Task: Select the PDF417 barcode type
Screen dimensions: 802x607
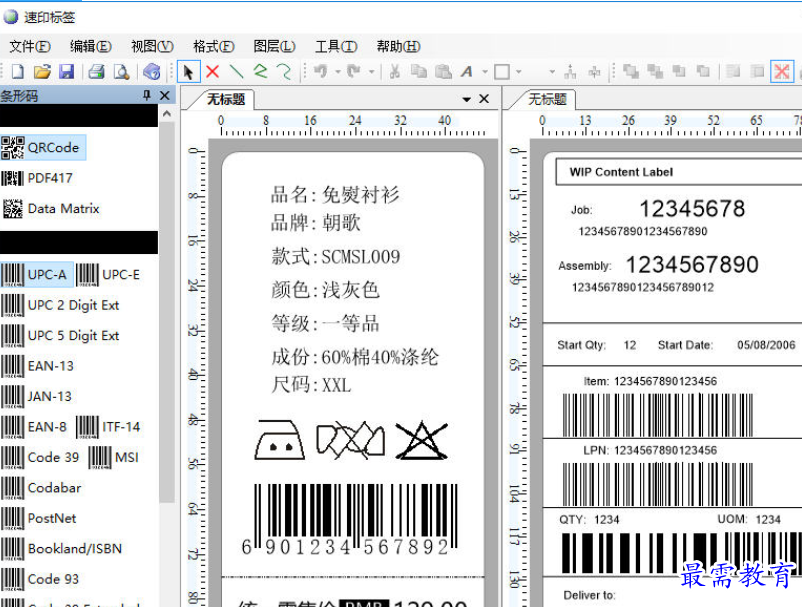Action: [x=37, y=178]
